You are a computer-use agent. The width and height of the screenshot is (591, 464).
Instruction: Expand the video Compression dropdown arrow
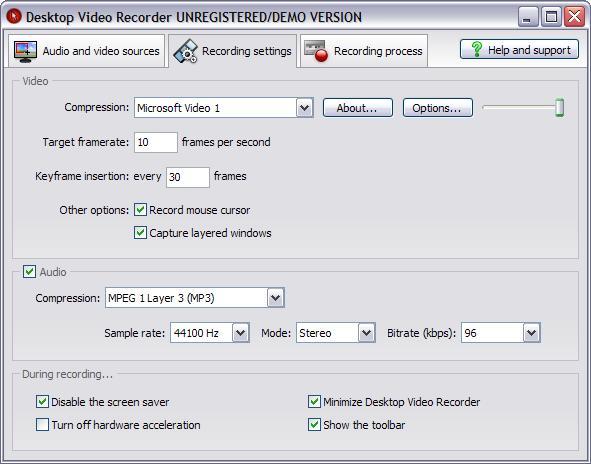click(x=305, y=108)
